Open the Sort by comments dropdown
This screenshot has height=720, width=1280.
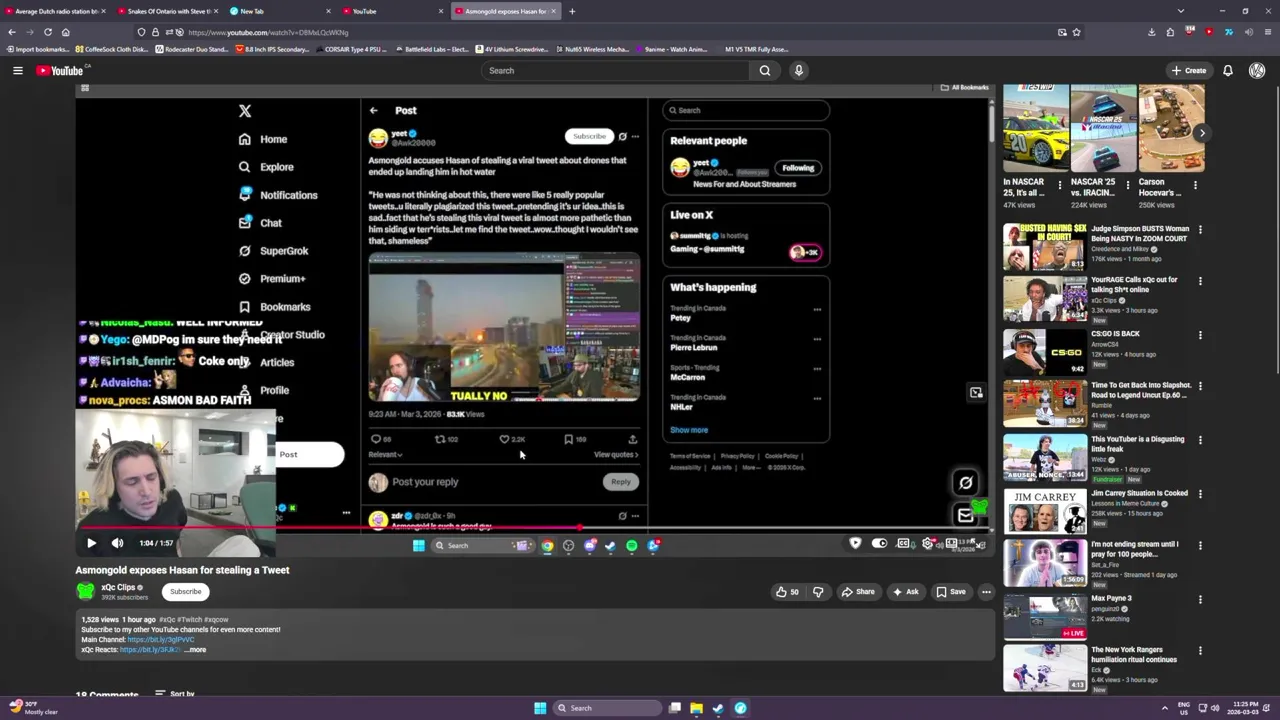coord(175,694)
